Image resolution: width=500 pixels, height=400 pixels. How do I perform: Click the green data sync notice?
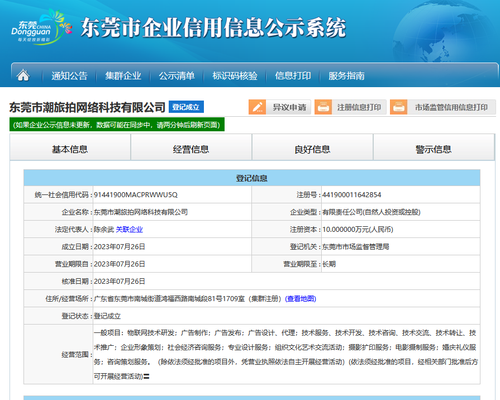[x=117, y=125]
